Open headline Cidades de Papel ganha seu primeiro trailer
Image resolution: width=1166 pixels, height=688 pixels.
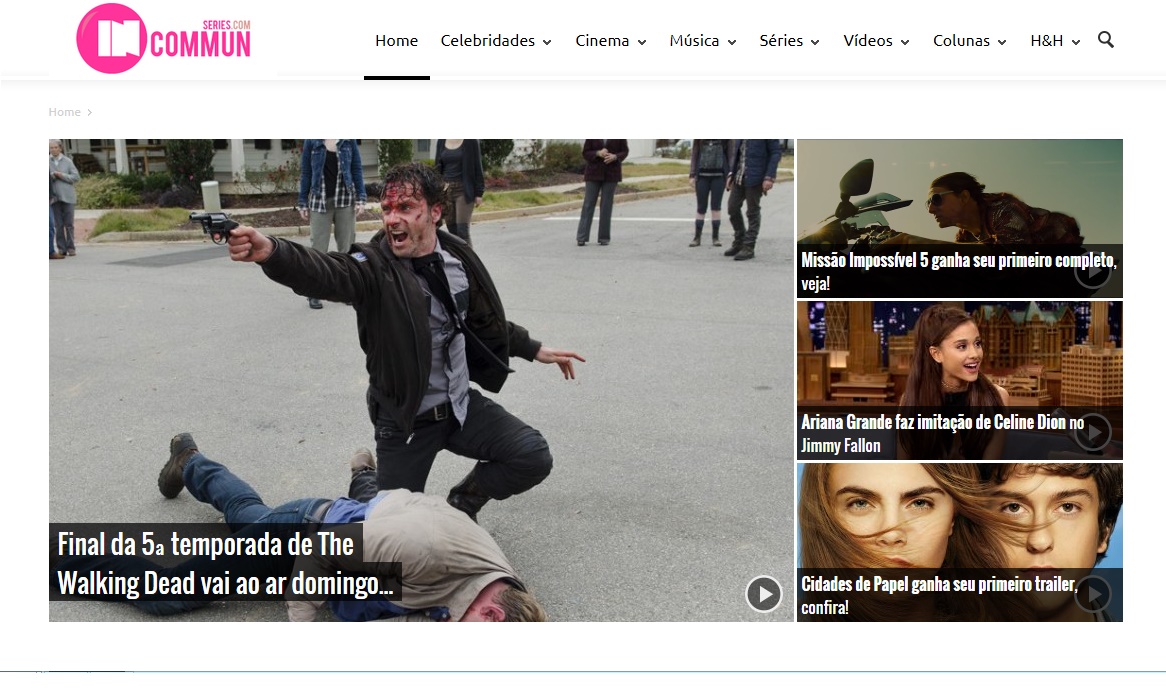click(938, 595)
